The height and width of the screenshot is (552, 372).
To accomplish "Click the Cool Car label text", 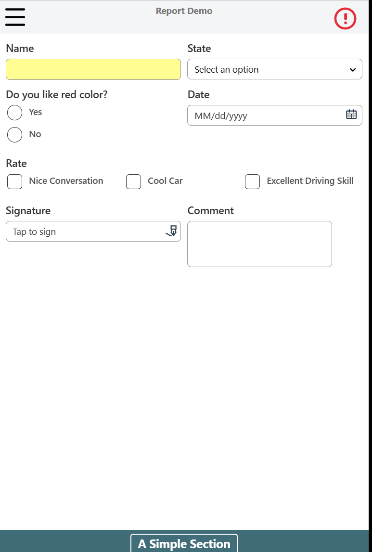I will pyautogui.click(x=165, y=181).
